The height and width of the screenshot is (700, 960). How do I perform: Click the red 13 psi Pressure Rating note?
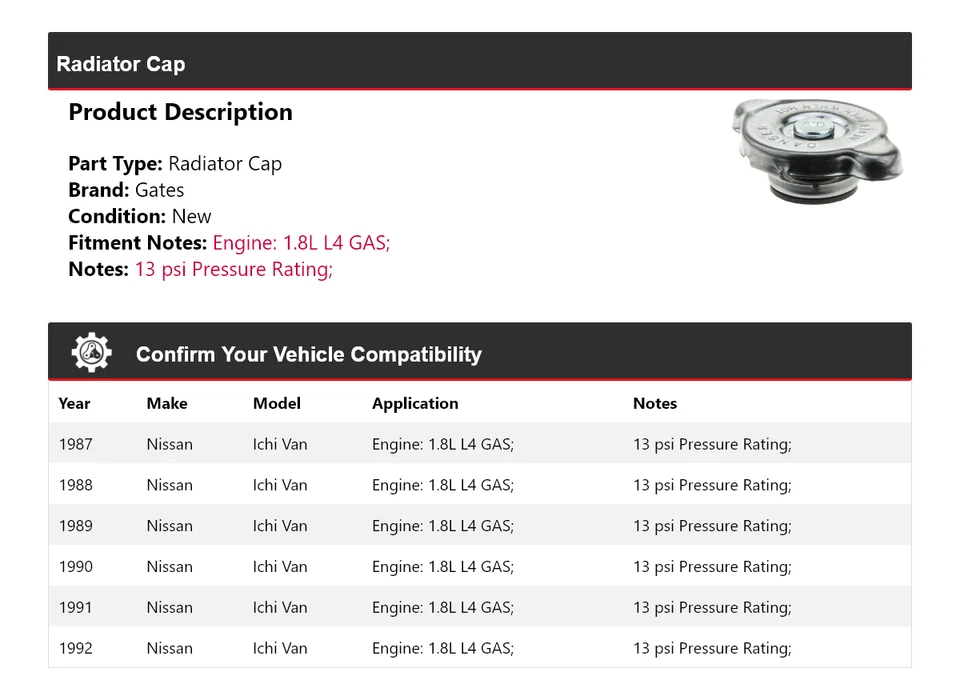(x=233, y=269)
